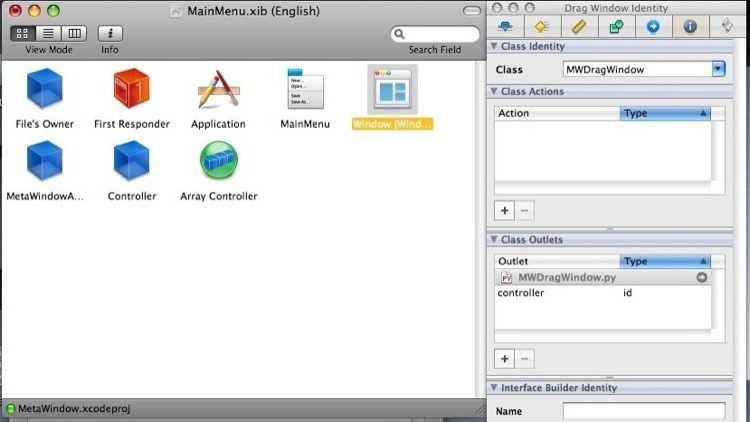
Task: Collapse the Interface Builder Identity section
Action: point(494,388)
